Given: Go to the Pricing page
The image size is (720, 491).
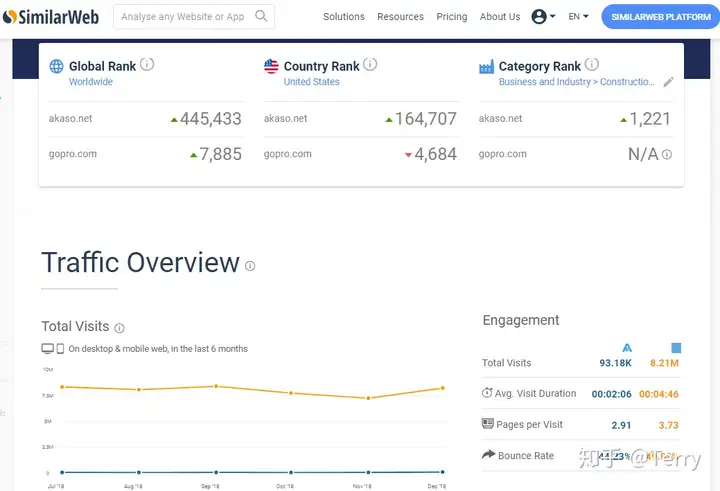Looking at the screenshot, I should point(451,17).
